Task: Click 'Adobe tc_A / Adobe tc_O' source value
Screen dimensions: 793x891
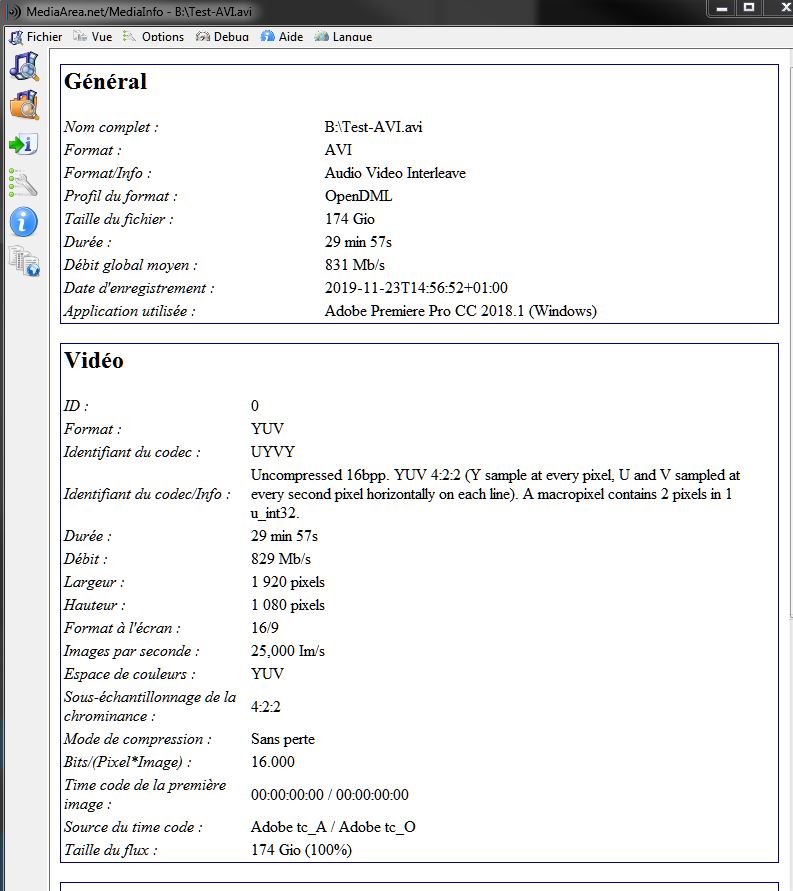Action: pos(333,827)
